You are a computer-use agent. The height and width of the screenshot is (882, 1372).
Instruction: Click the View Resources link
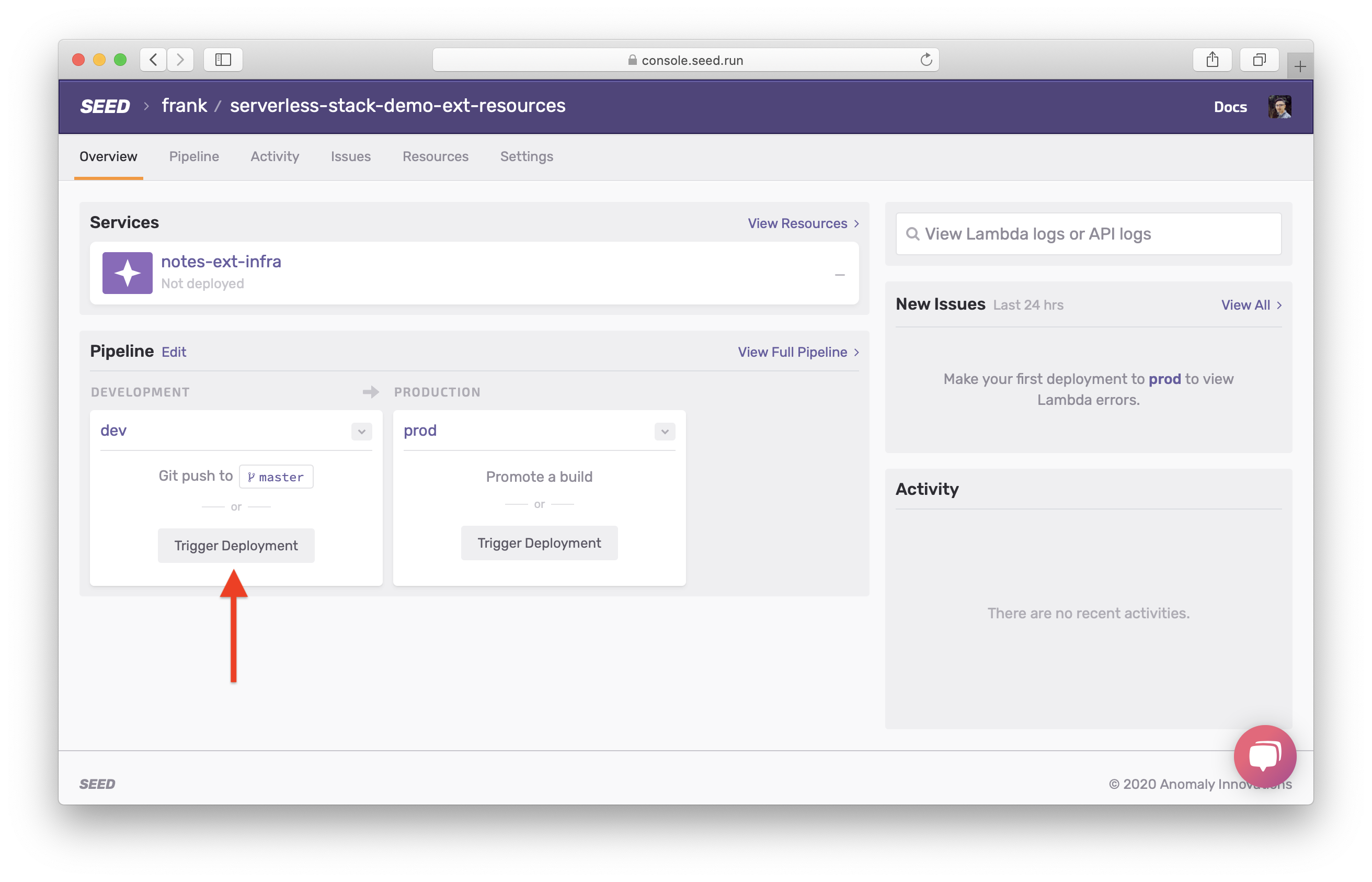(x=803, y=223)
